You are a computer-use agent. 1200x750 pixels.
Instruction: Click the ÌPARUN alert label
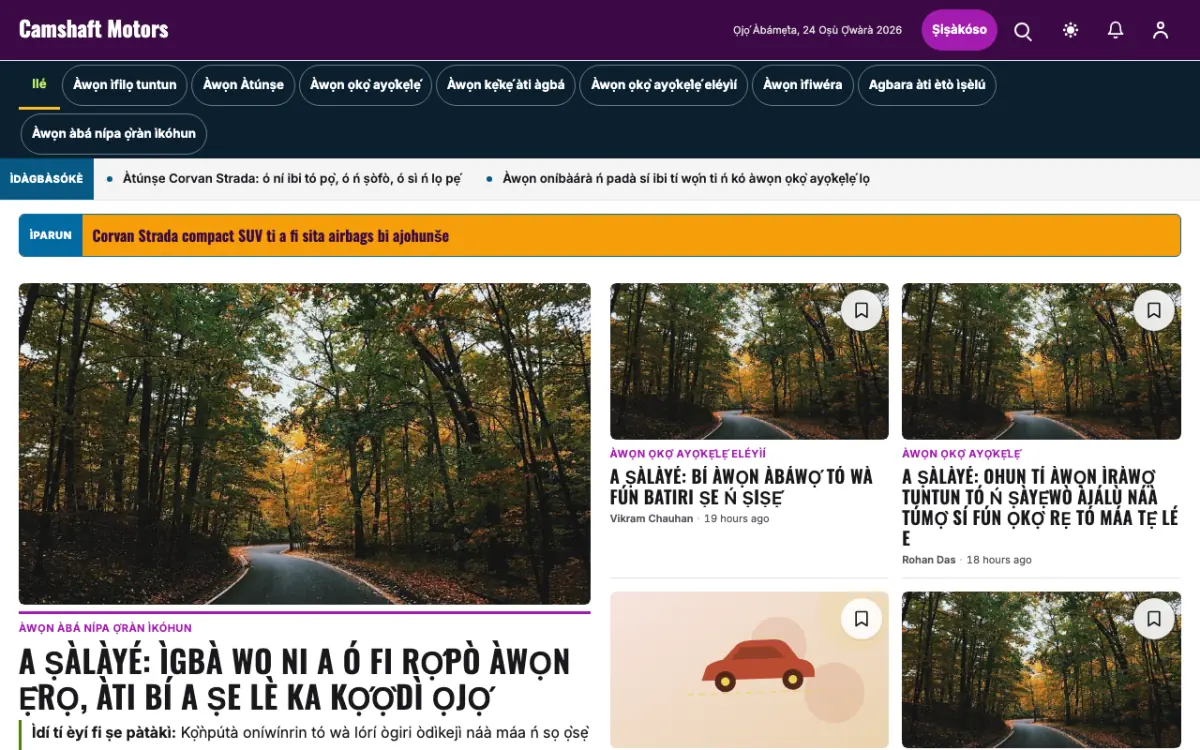[x=51, y=236]
